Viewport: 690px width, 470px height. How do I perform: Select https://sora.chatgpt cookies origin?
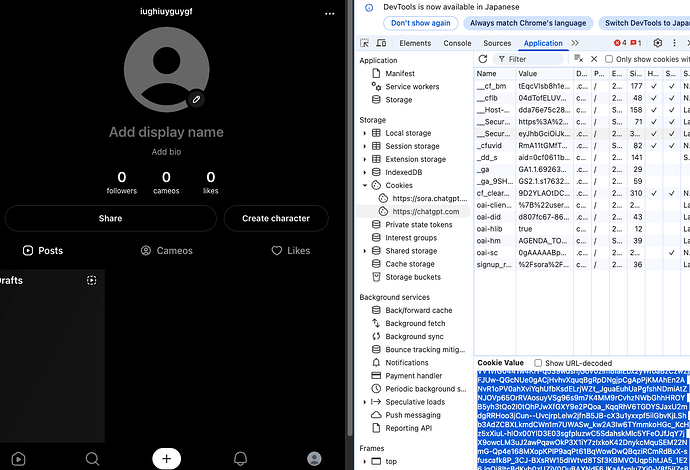424,198
